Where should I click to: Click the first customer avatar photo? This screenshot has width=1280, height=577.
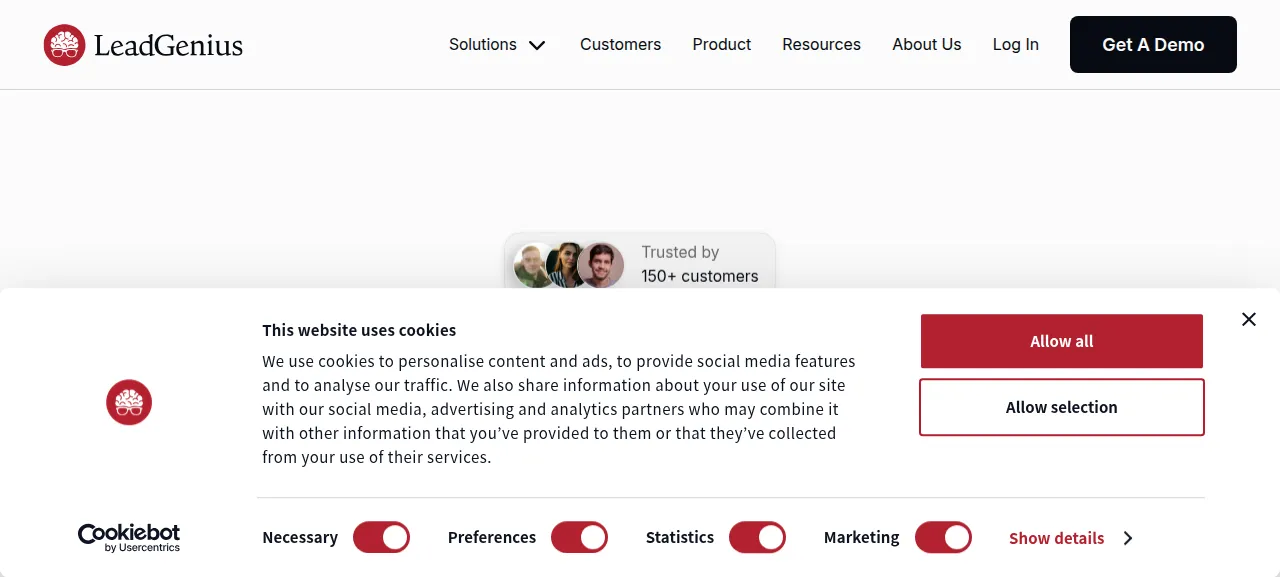[x=533, y=266]
